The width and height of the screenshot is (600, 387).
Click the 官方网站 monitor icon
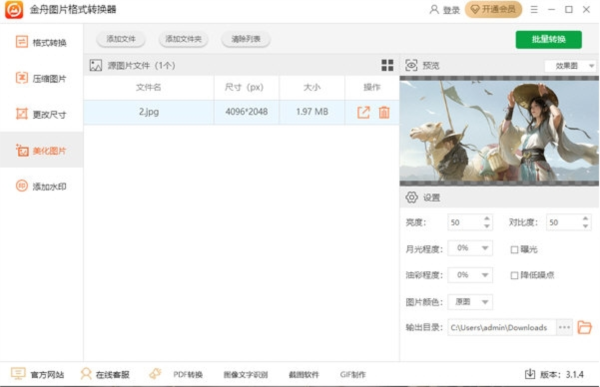coord(18,374)
